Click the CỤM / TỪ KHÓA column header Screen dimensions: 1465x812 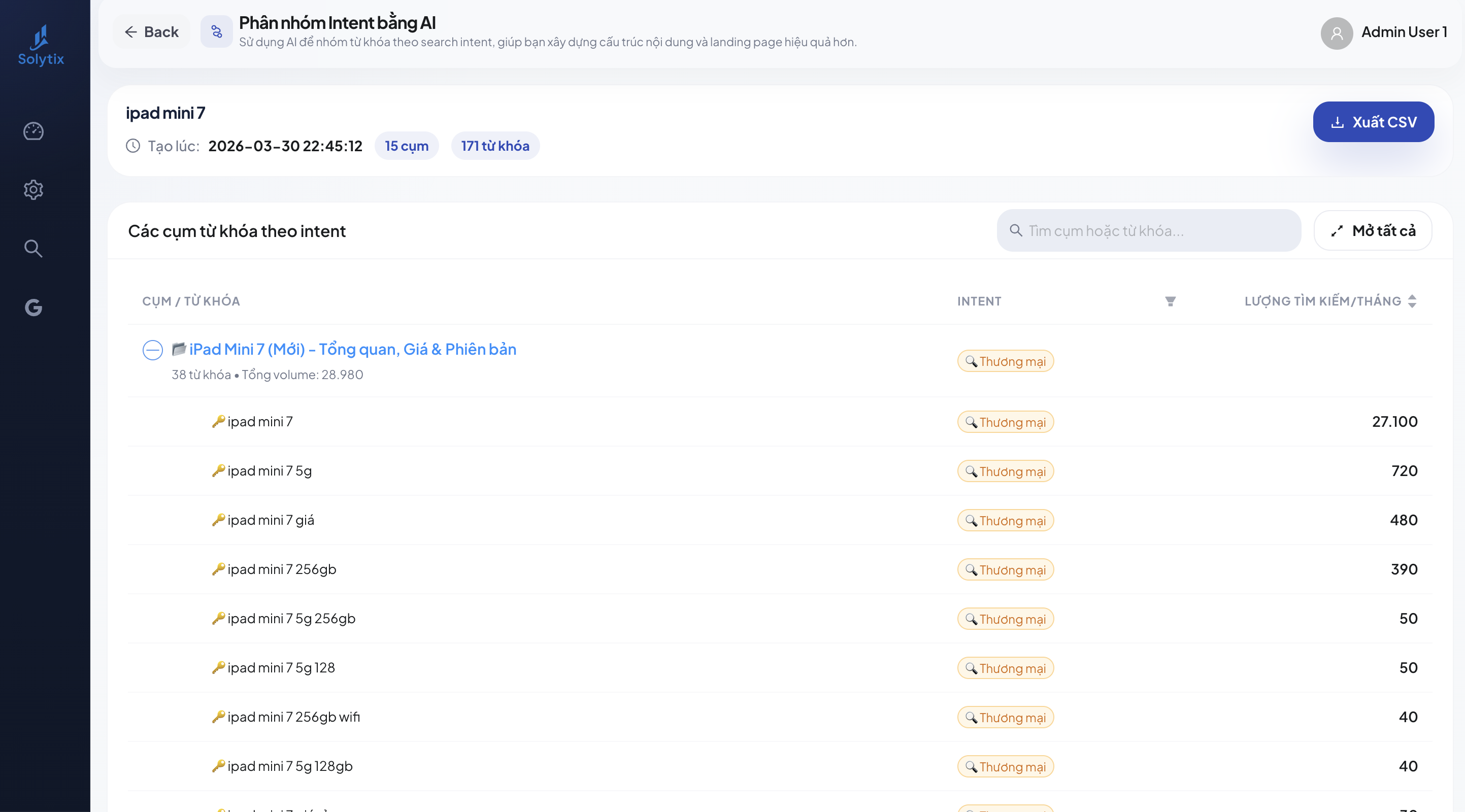191,301
